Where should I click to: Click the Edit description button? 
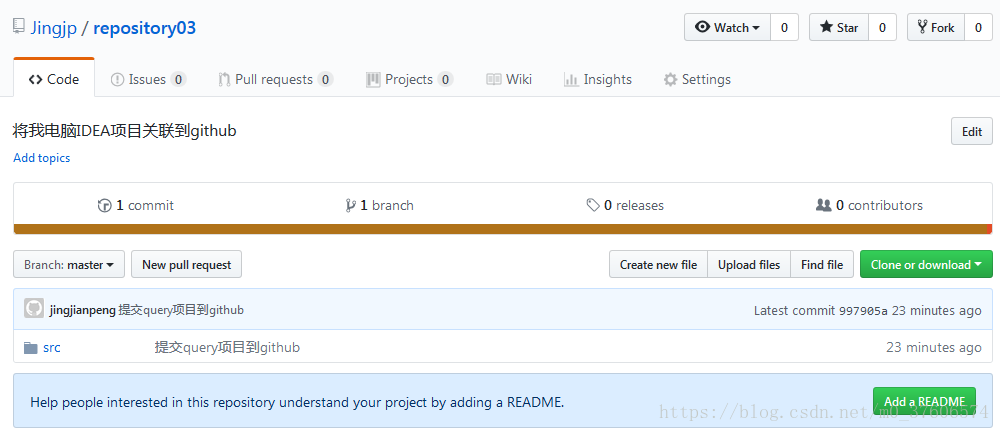coord(971,131)
